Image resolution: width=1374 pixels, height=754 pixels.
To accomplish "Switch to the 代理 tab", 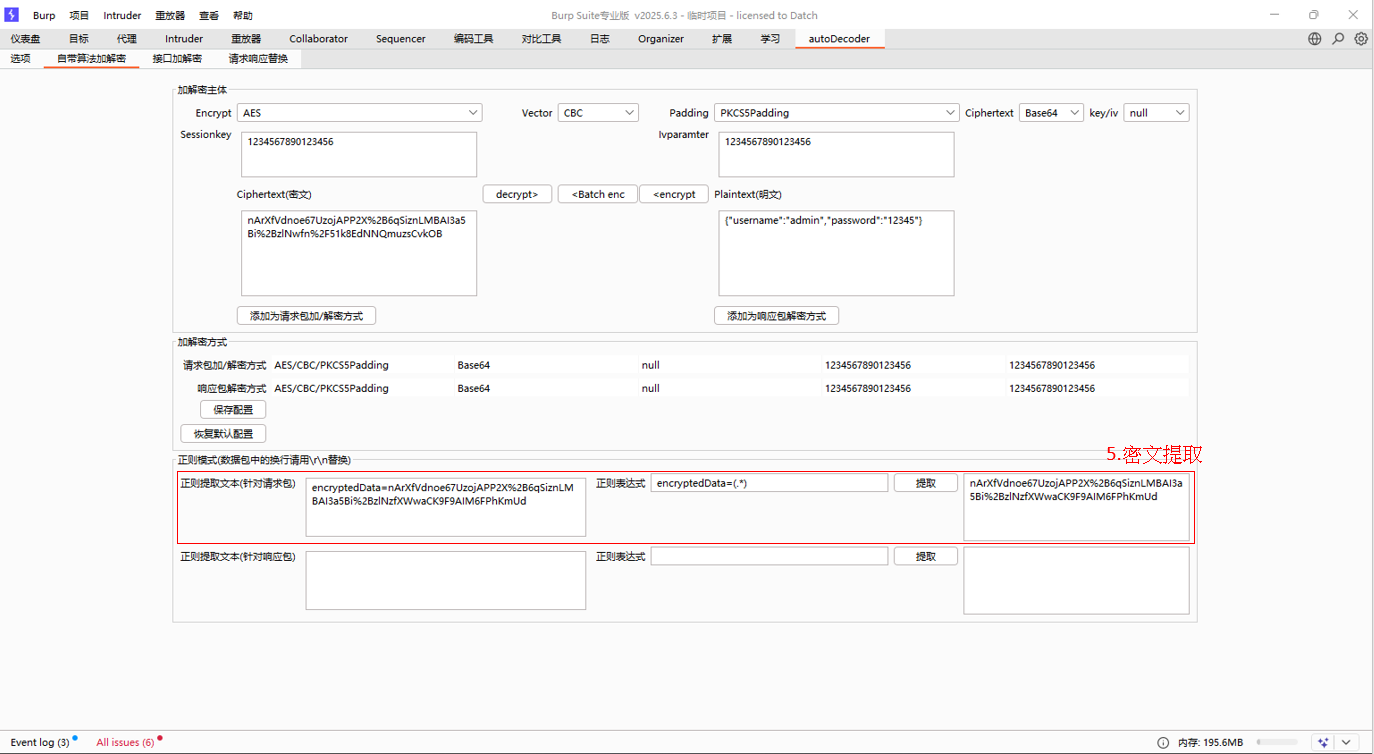I will (x=127, y=39).
